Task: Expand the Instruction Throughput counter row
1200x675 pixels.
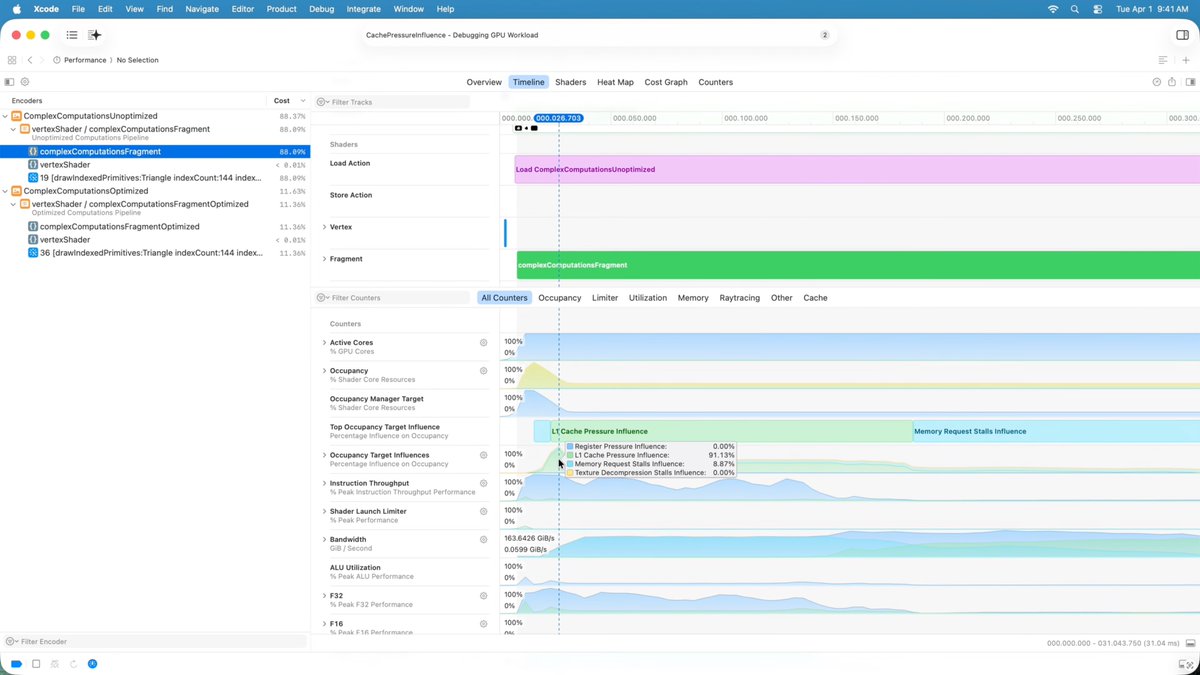Action: click(324, 483)
